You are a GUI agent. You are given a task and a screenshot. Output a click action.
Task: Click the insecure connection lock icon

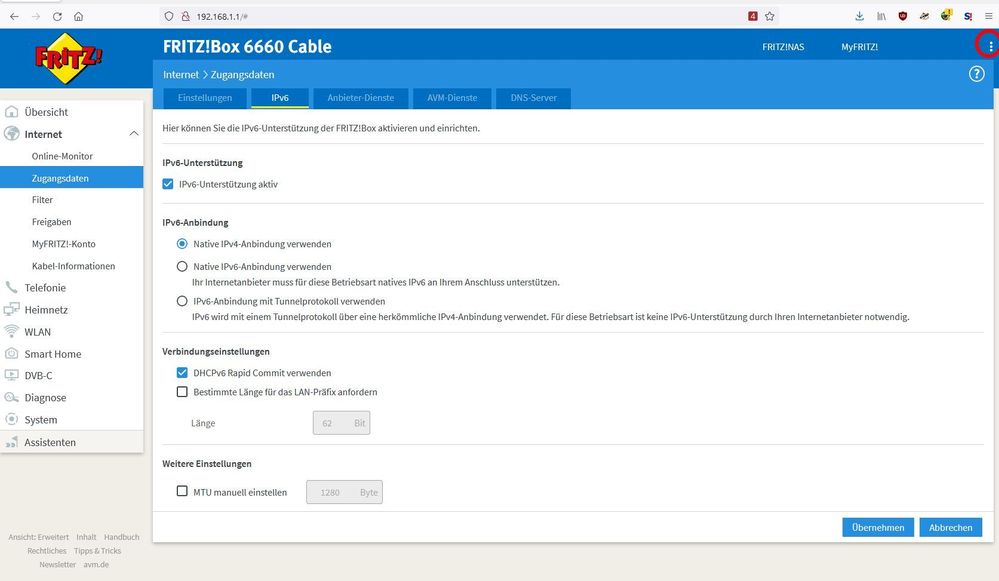click(185, 17)
